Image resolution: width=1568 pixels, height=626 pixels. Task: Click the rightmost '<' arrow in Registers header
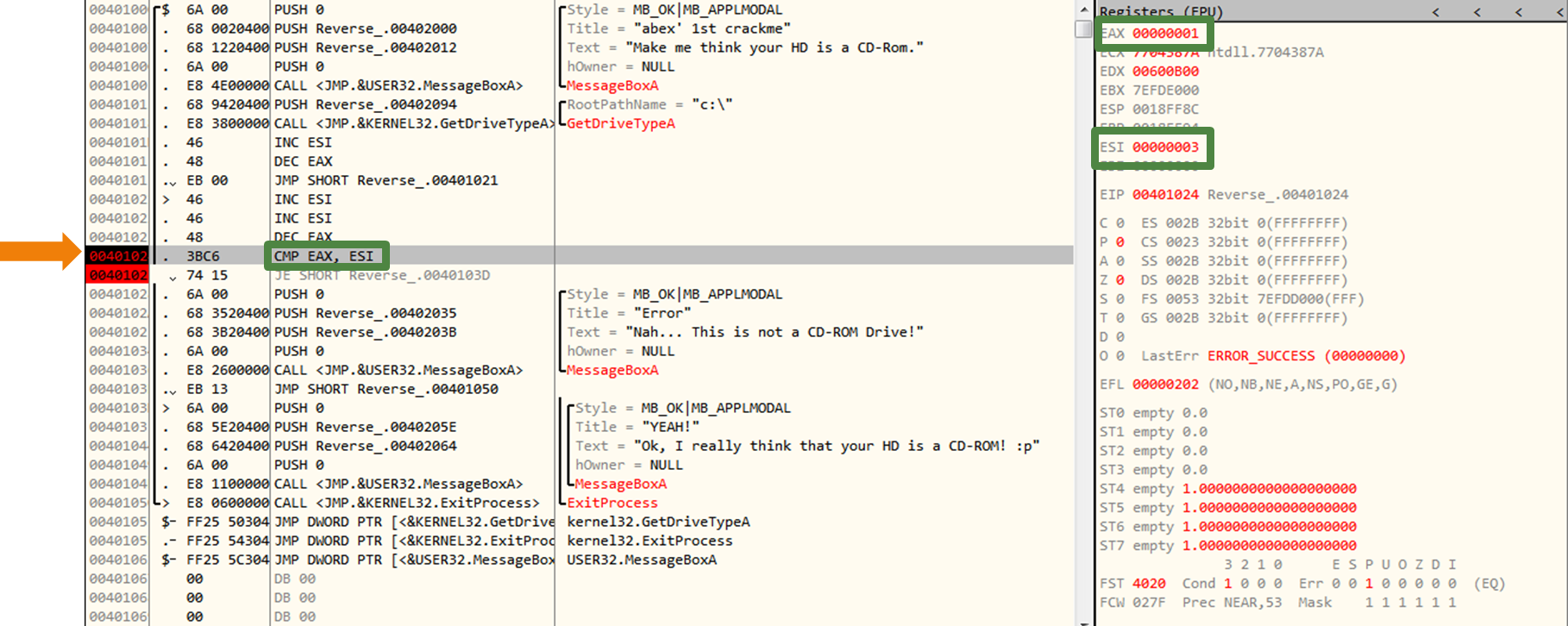(1559, 11)
